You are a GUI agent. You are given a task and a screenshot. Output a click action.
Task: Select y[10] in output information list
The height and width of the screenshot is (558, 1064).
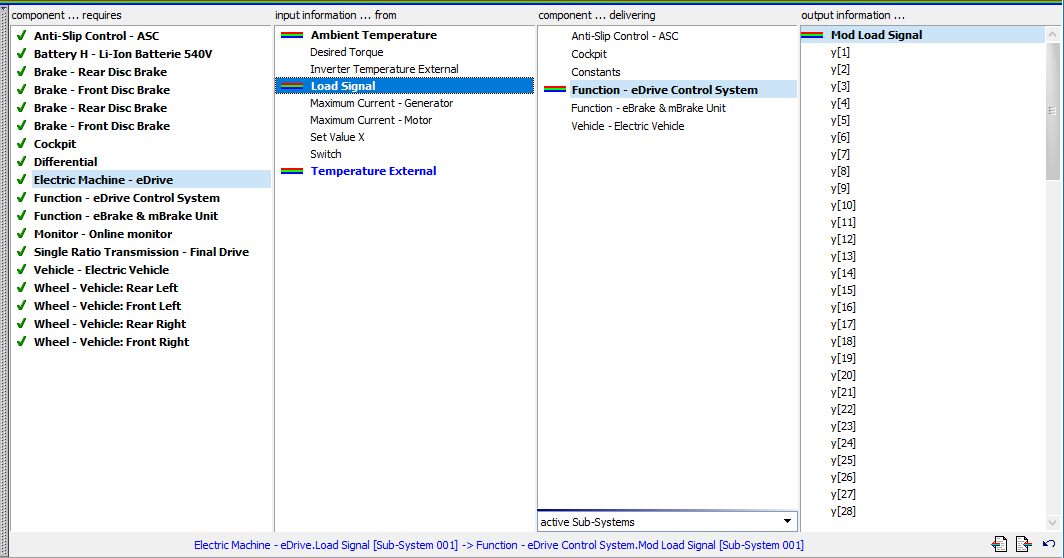tap(843, 205)
